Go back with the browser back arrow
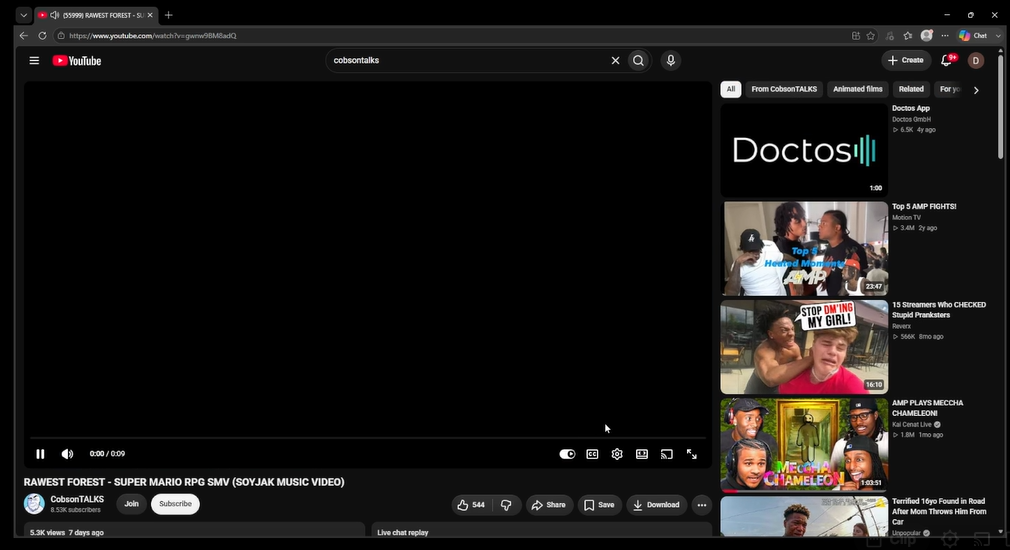The image size is (1010, 550). point(24,36)
